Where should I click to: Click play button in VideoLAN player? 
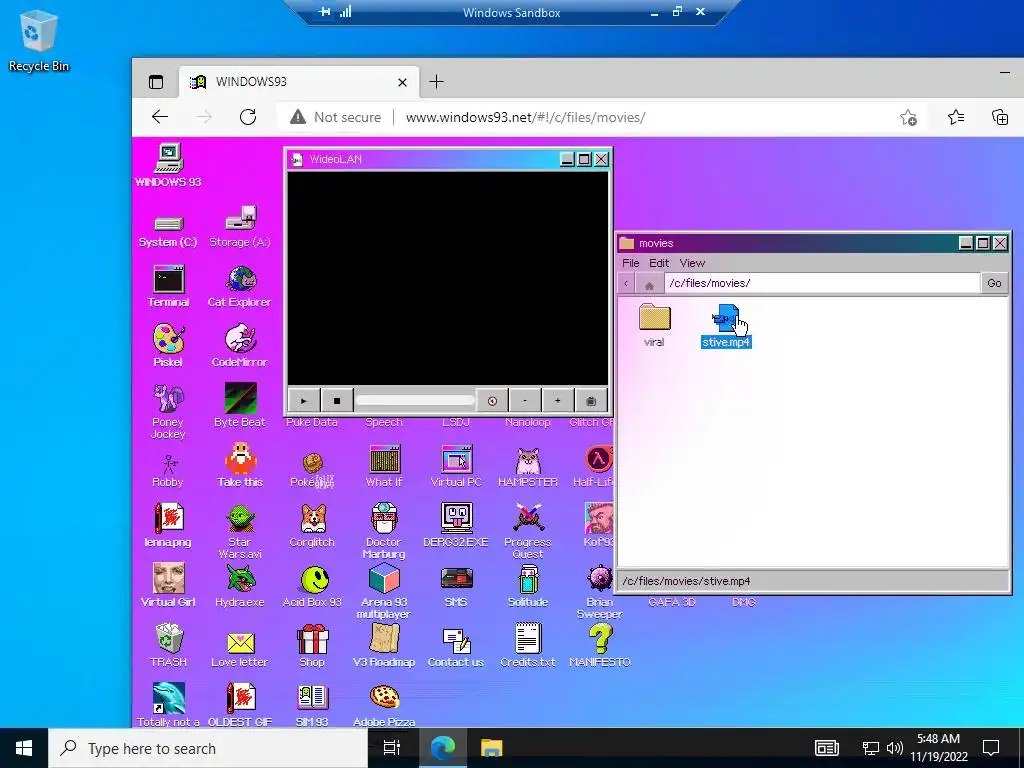point(304,401)
